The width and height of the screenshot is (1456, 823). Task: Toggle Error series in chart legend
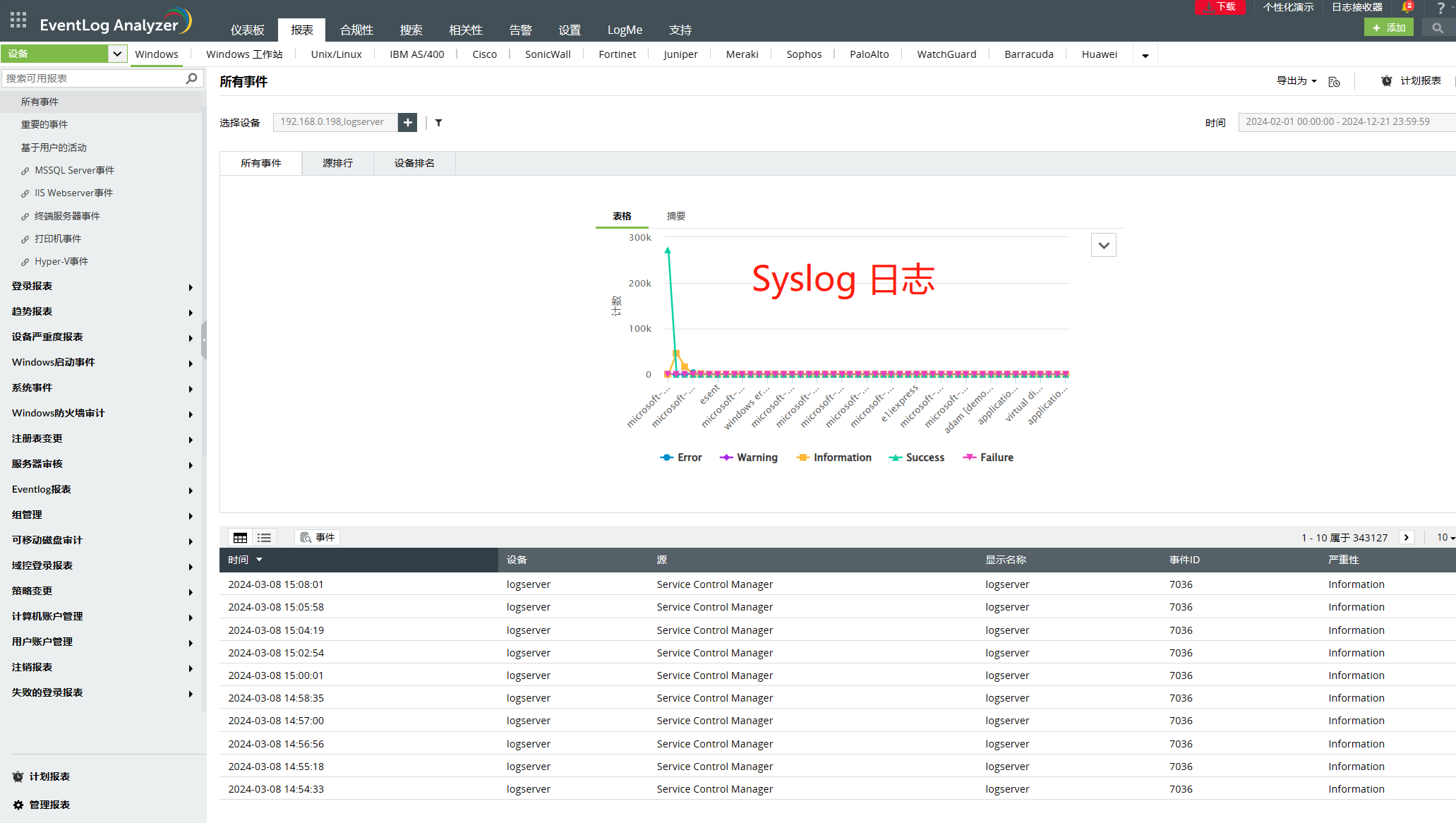coord(680,457)
